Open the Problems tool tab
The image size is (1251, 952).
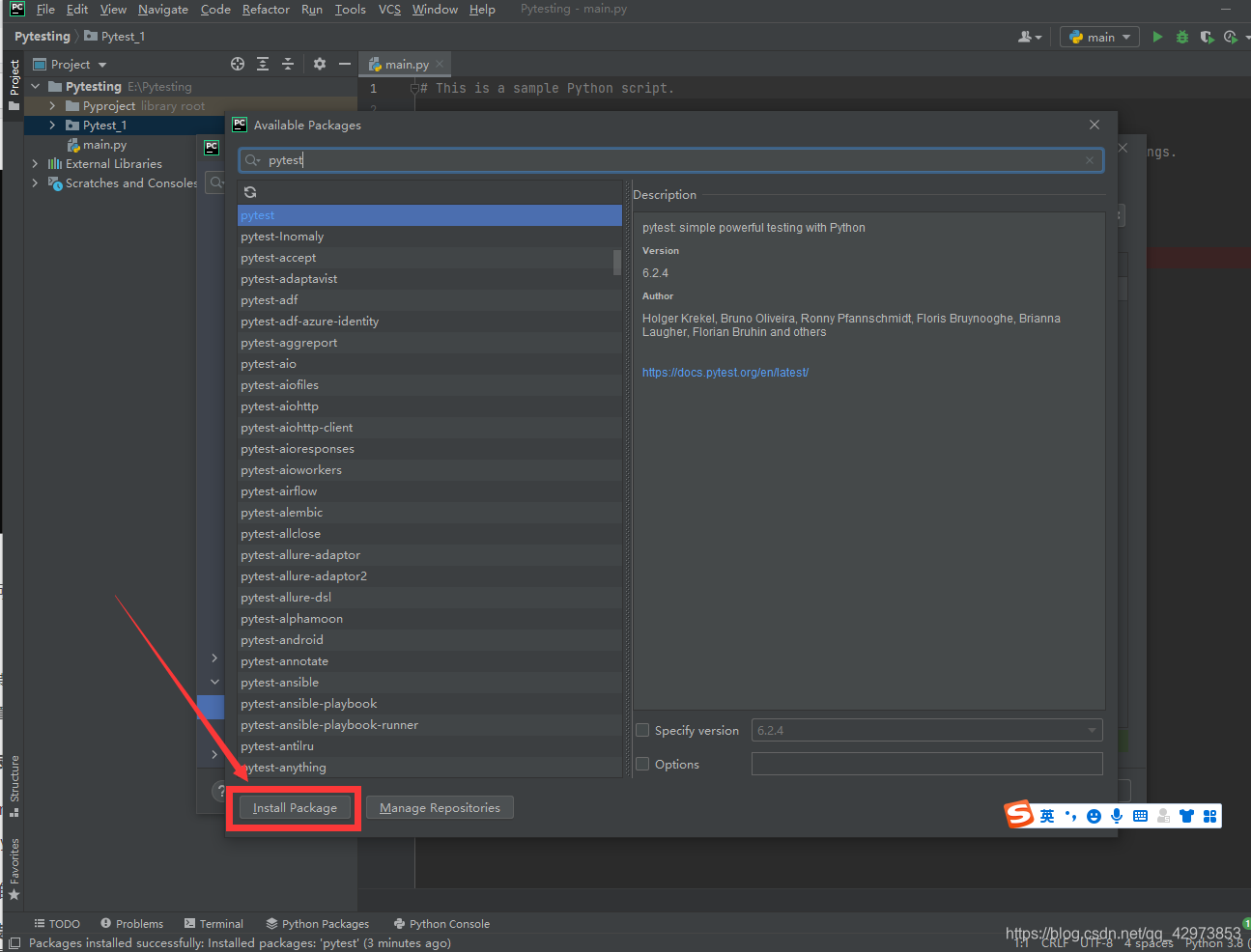[x=132, y=924]
